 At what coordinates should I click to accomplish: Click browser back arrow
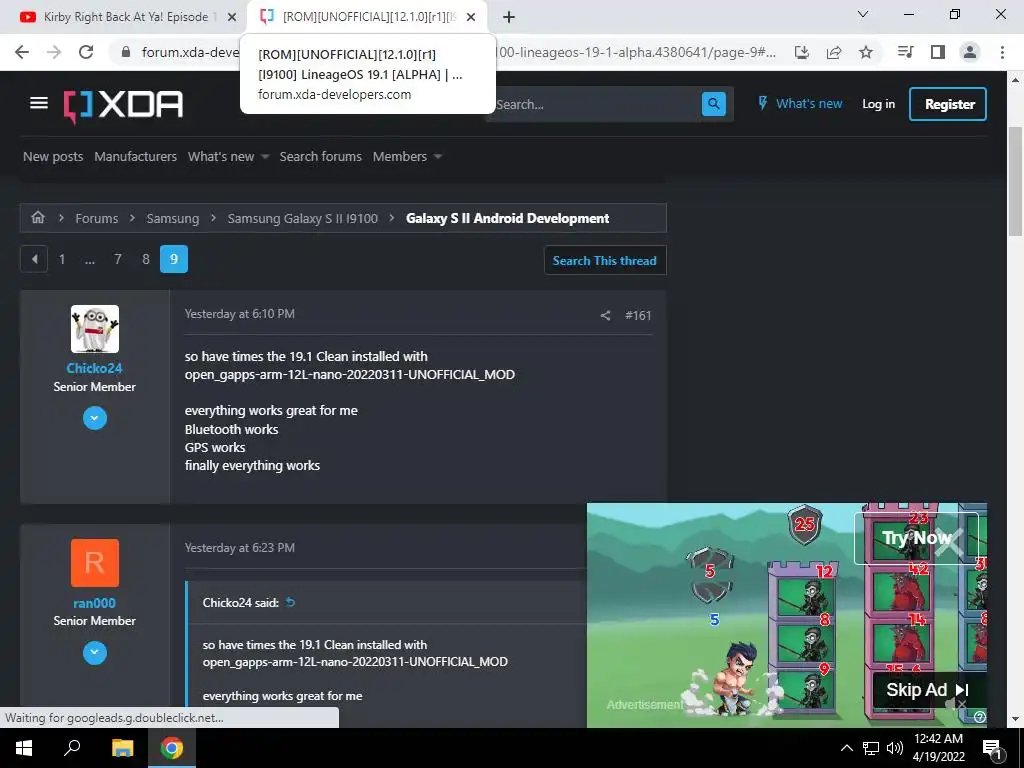pyautogui.click(x=22, y=52)
